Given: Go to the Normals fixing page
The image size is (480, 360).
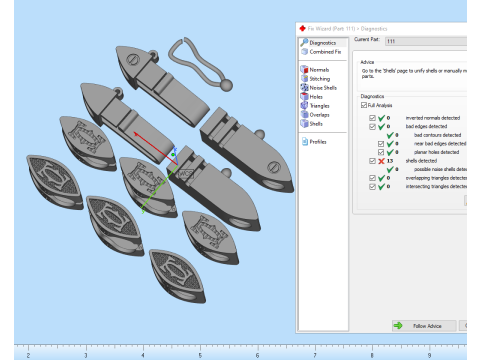Looking at the screenshot, I should point(315,70).
